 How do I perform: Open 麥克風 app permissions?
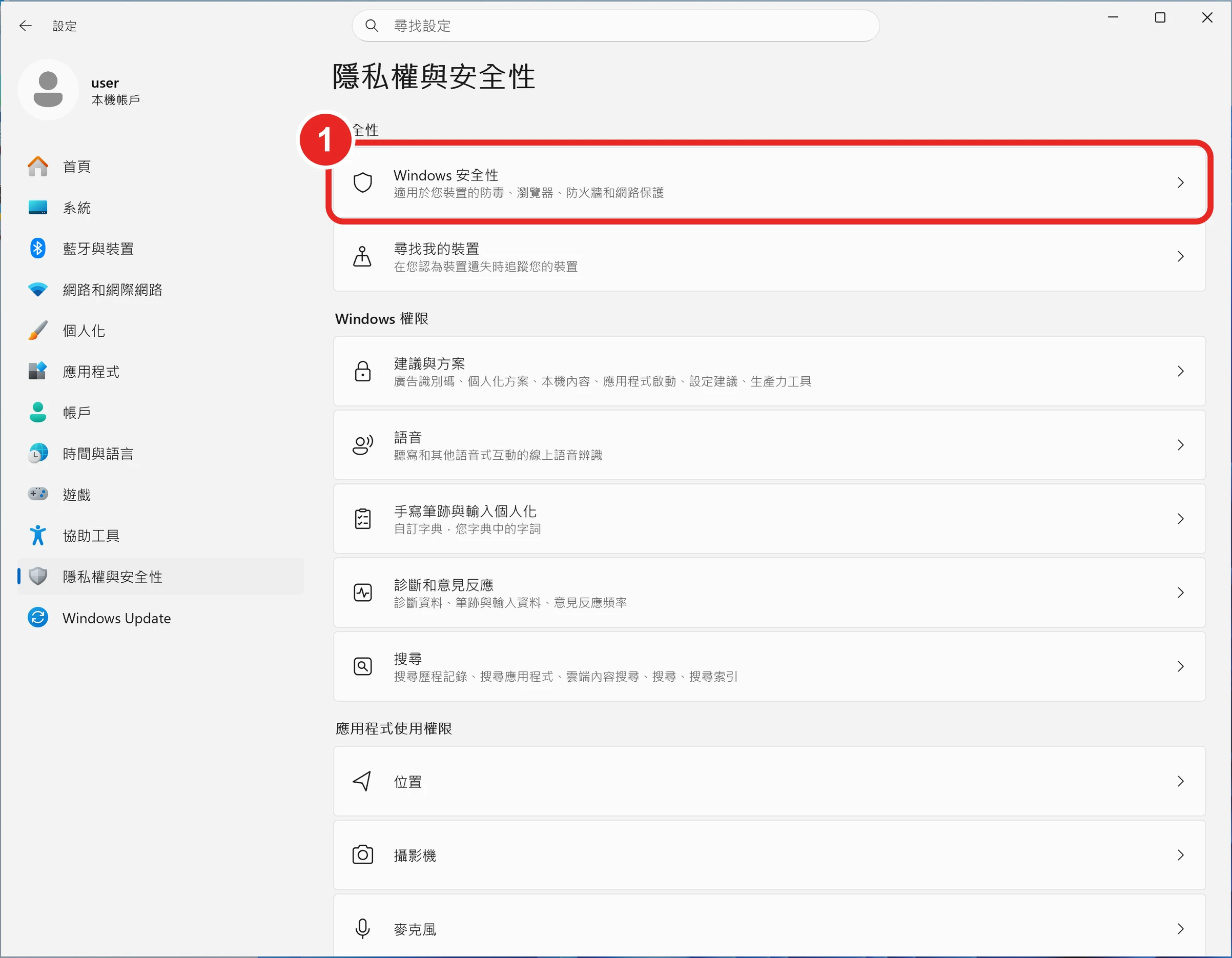coord(769,926)
